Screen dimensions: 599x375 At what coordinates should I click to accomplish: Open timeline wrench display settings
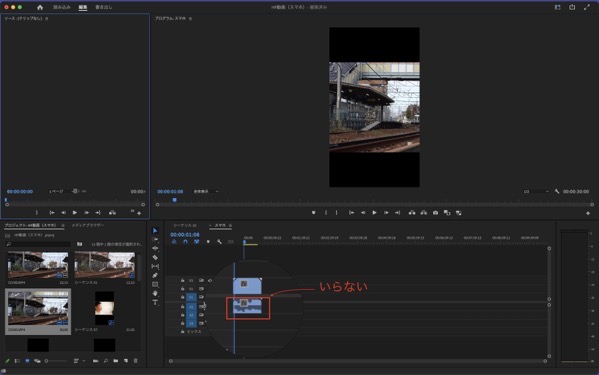(219, 242)
